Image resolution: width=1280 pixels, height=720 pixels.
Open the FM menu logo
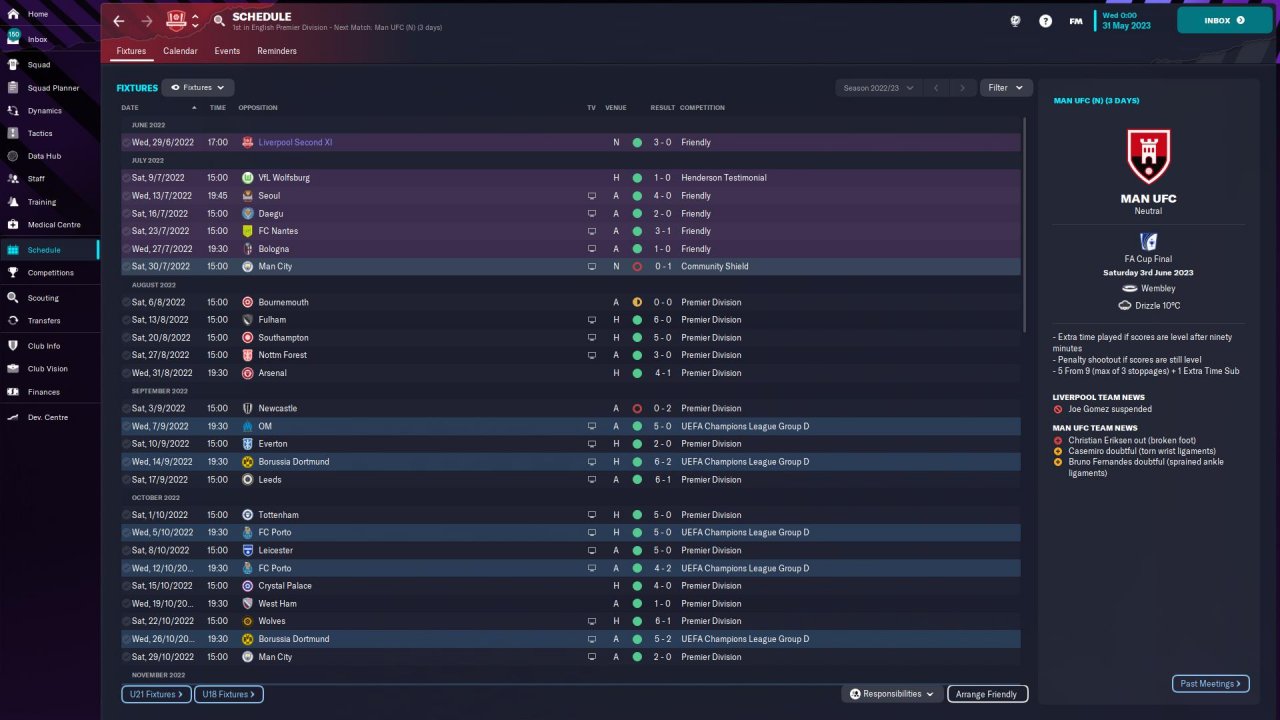coord(1076,21)
